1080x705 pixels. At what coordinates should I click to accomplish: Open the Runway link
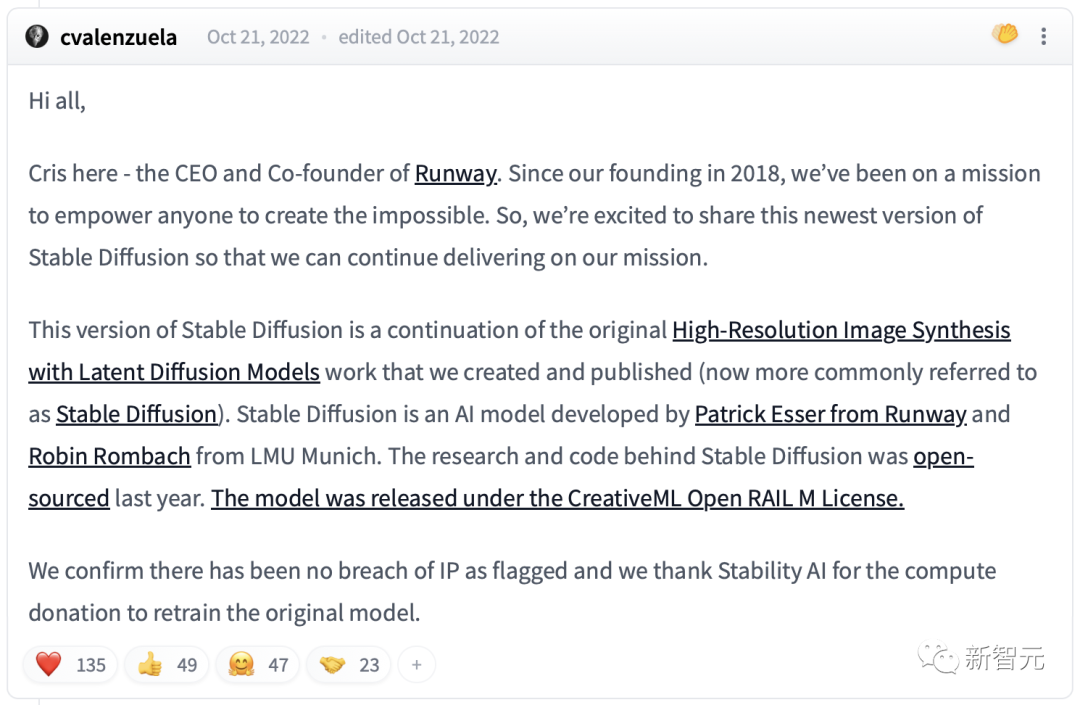(x=455, y=173)
